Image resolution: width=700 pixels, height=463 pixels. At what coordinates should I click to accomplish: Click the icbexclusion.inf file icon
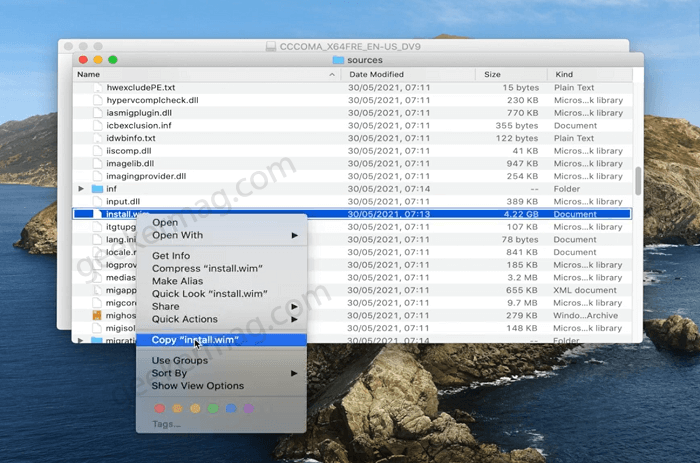pyautogui.click(x=97, y=125)
